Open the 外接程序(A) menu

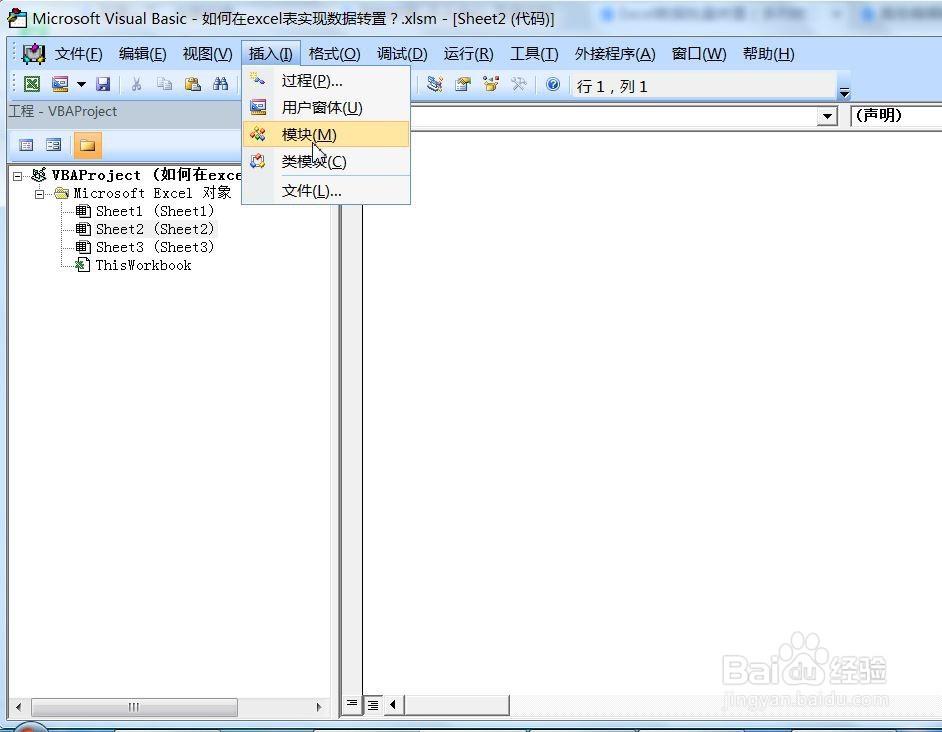(615, 54)
